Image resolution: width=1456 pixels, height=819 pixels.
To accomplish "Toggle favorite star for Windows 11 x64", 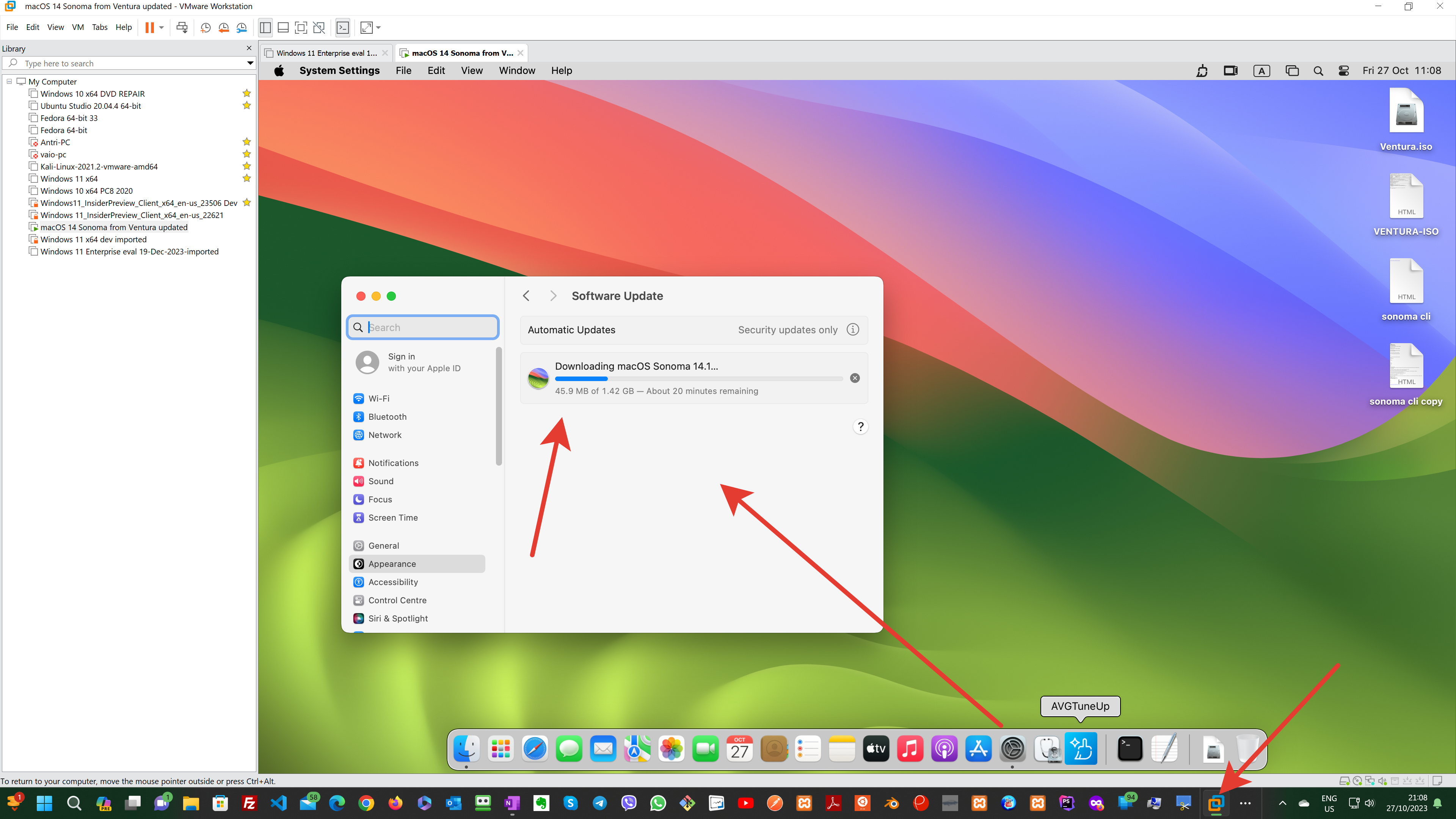I will (246, 179).
